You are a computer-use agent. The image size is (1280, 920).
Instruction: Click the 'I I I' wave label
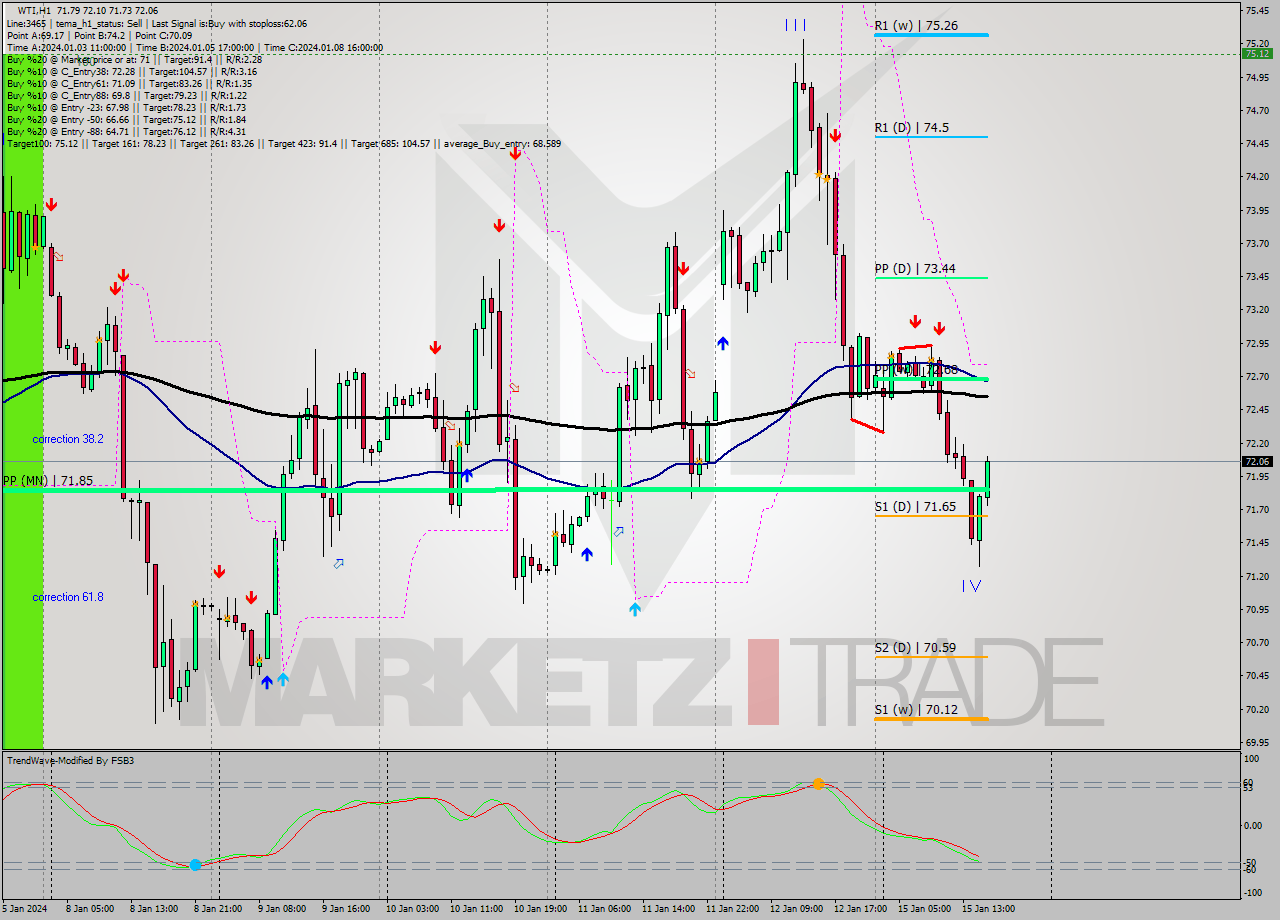[x=795, y=25]
